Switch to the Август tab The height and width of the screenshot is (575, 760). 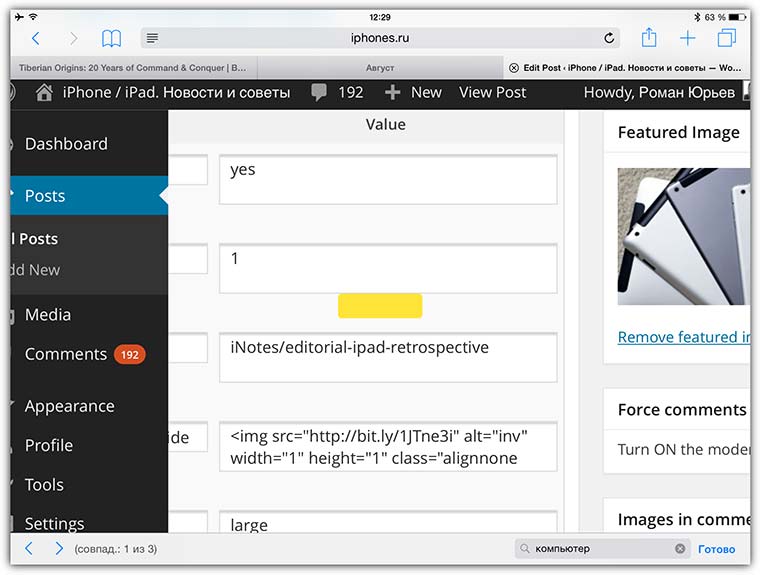coord(380,68)
